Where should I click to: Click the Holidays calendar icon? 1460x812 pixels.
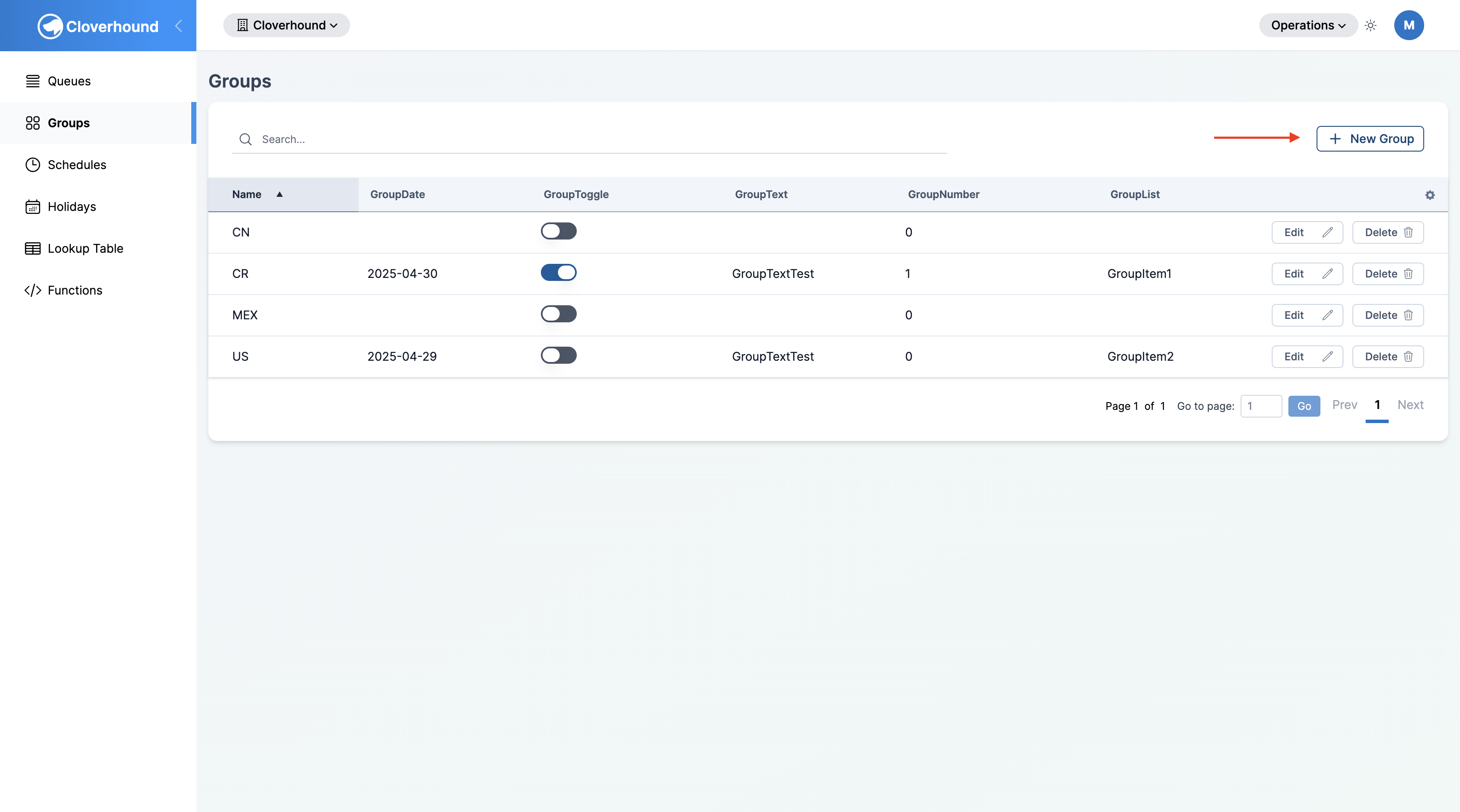33,207
